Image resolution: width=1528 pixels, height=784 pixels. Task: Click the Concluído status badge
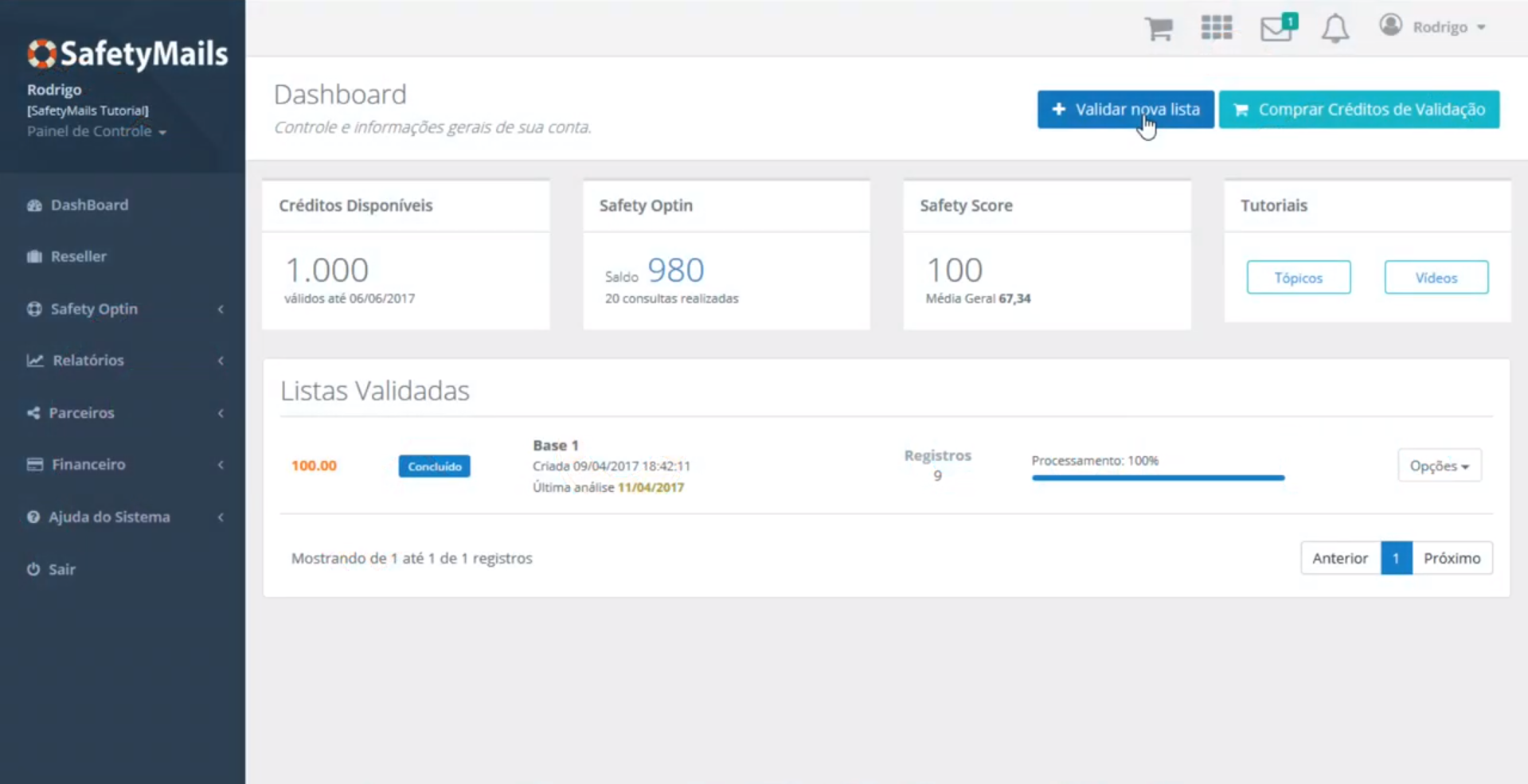[x=435, y=466]
